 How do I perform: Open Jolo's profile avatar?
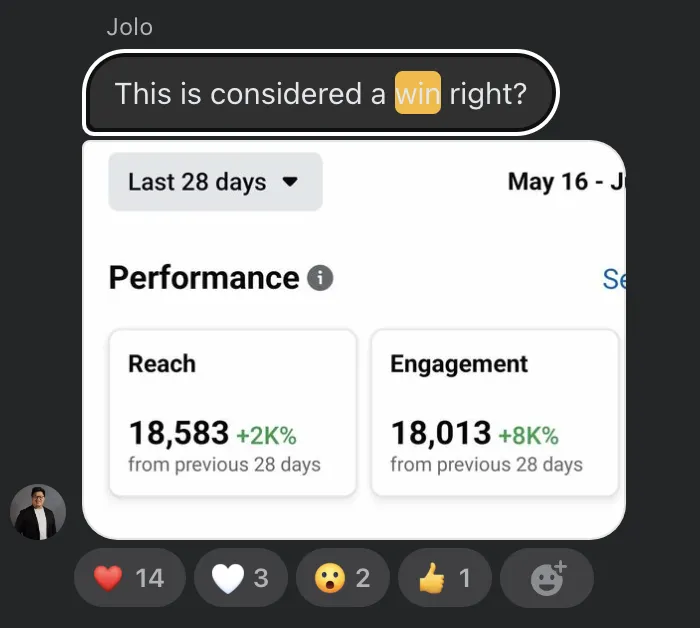tap(38, 512)
